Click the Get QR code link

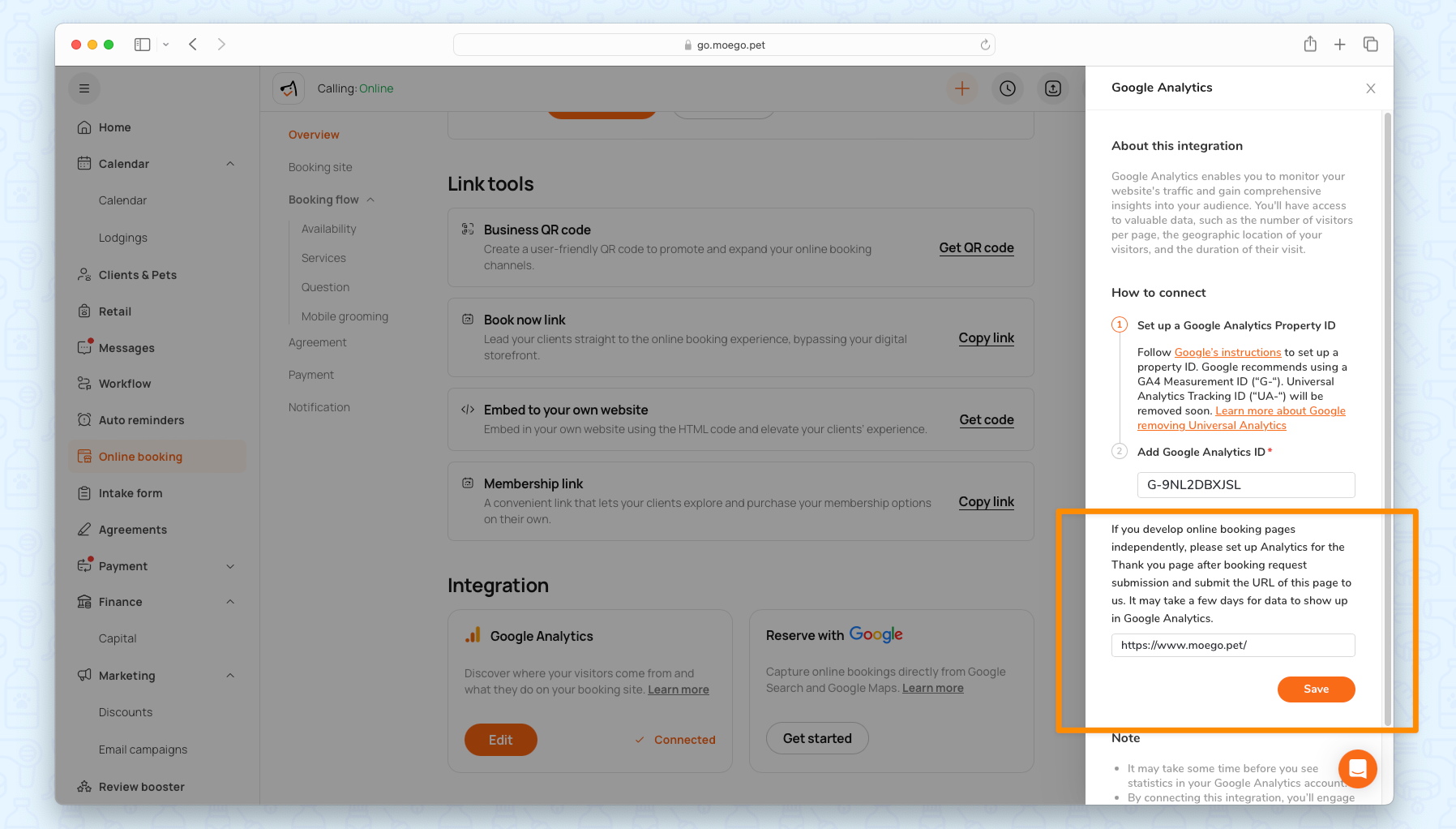tap(976, 247)
